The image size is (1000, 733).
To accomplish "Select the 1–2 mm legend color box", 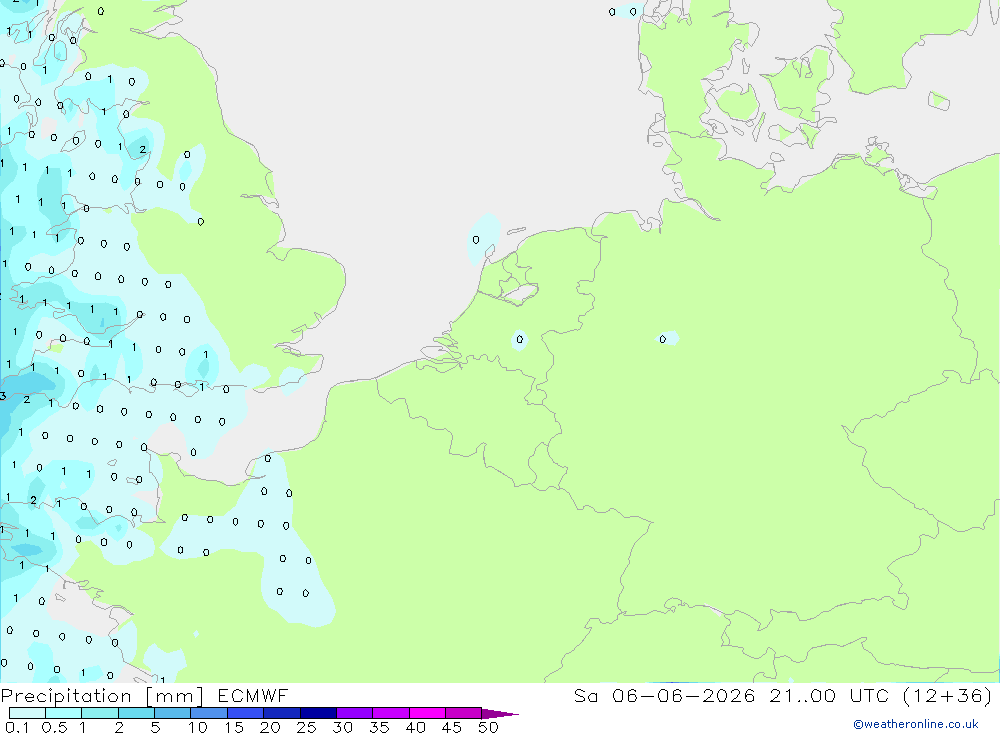I will click(100, 713).
